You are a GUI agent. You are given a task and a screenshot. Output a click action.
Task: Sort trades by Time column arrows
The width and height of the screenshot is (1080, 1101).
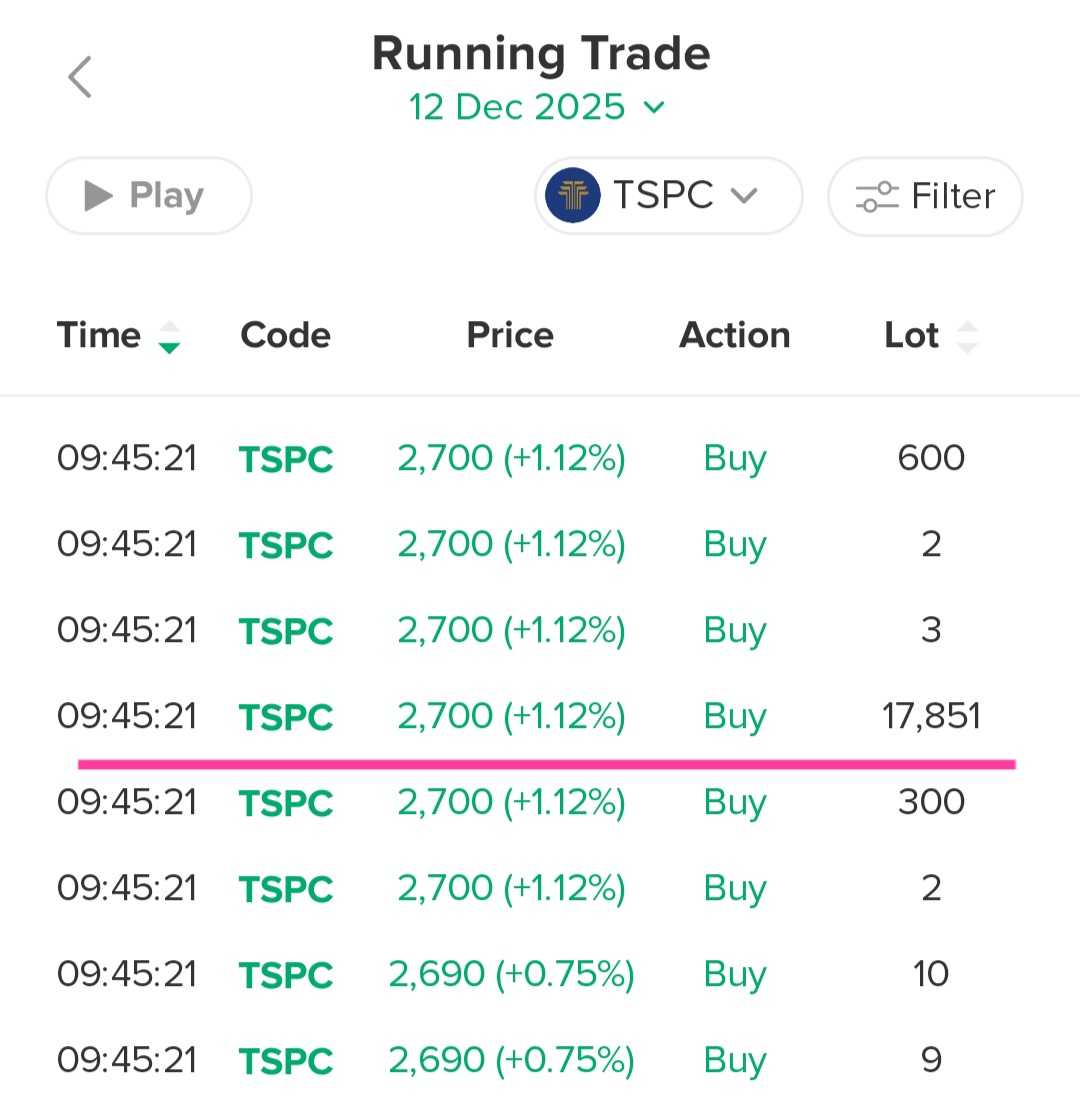(x=170, y=337)
